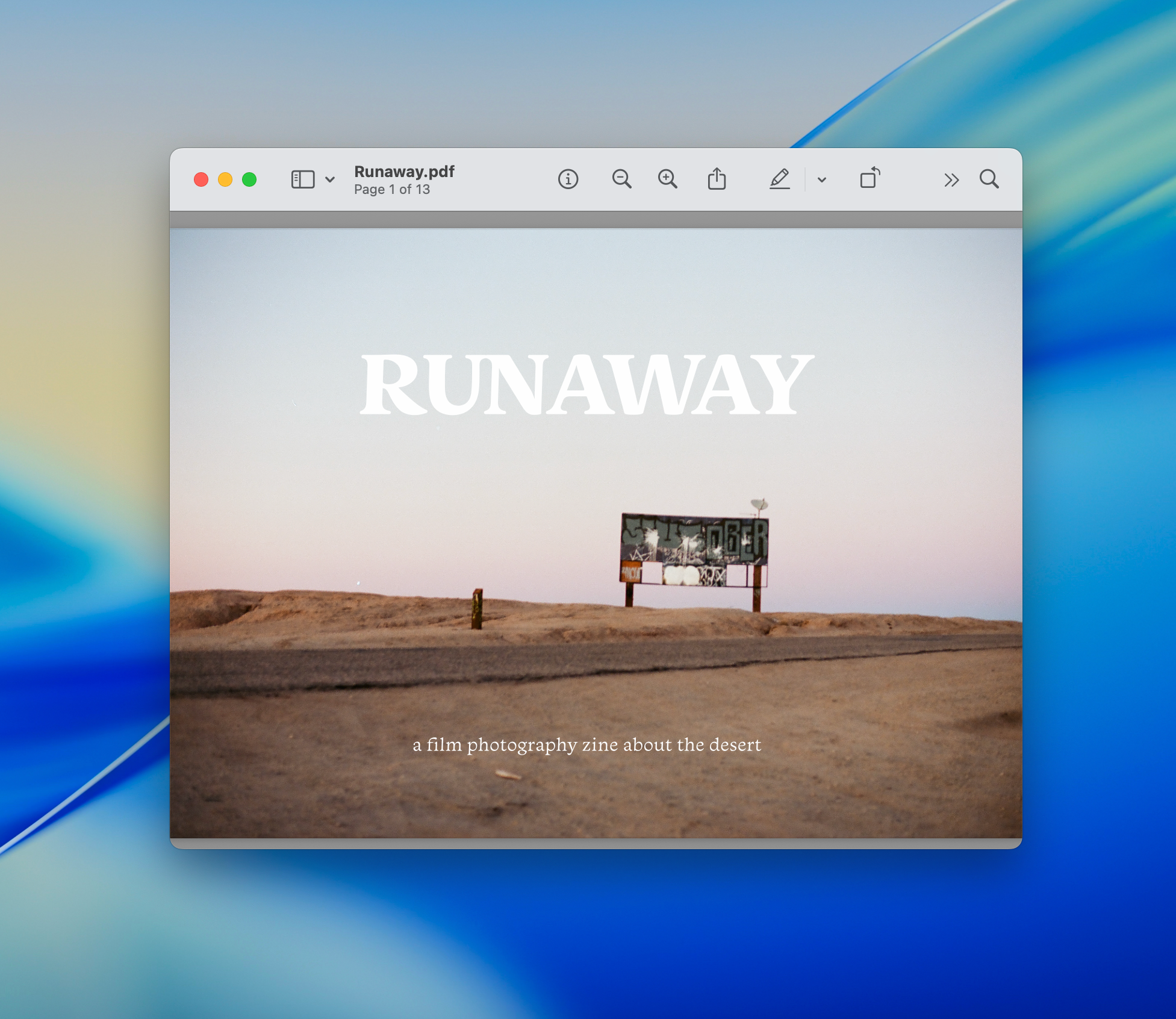This screenshot has height=1019, width=1176.
Task: Share Runaway.pdf
Action: pos(717,178)
